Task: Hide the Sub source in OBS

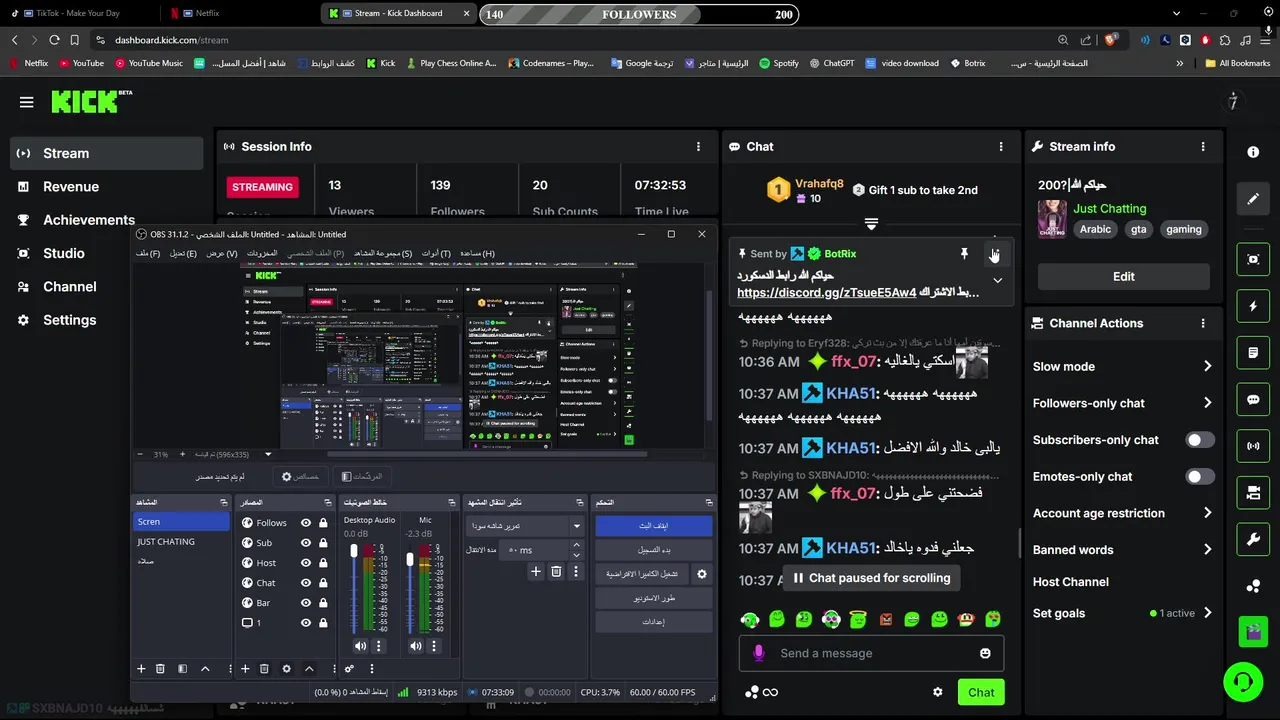Action: pos(306,543)
